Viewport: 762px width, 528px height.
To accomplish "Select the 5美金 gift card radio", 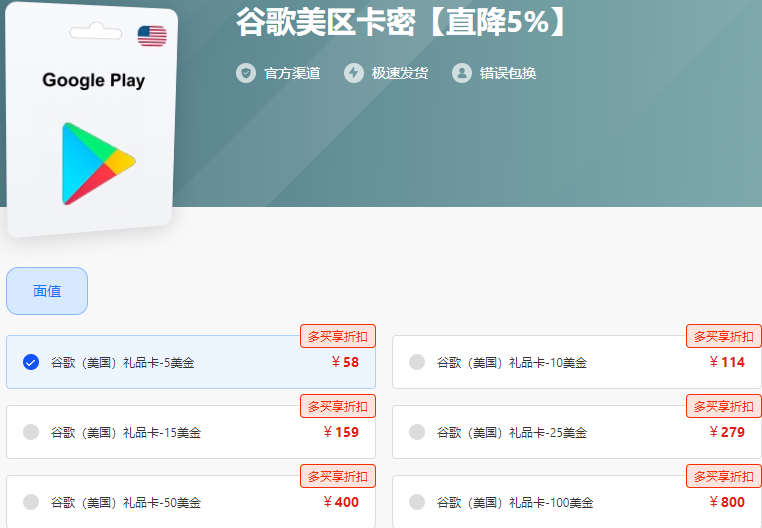I will (31, 362).
